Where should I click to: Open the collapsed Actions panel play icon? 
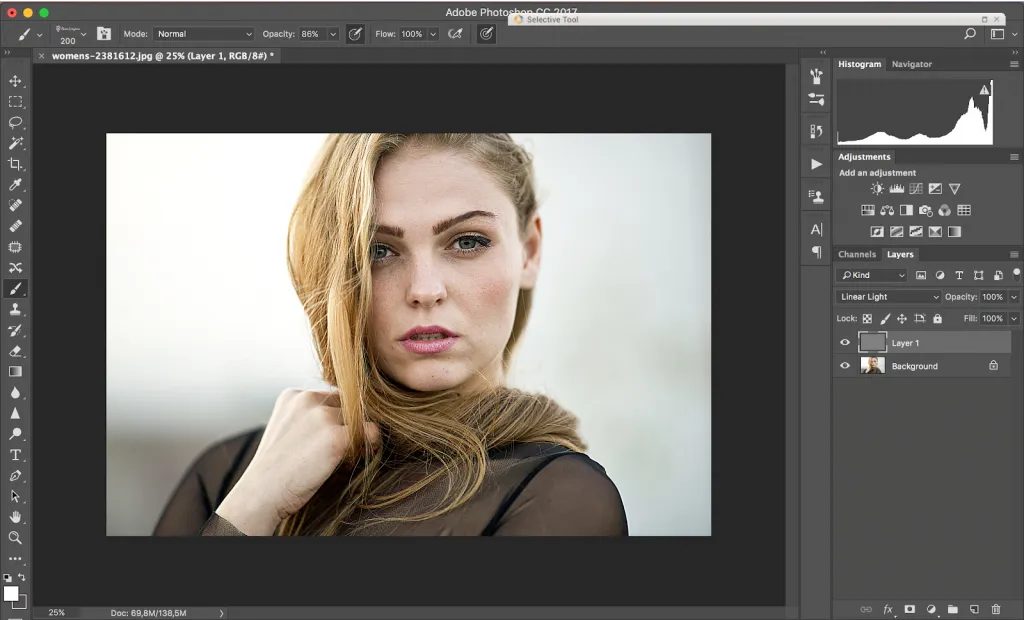pyautogui.click(x=816, y=164)
